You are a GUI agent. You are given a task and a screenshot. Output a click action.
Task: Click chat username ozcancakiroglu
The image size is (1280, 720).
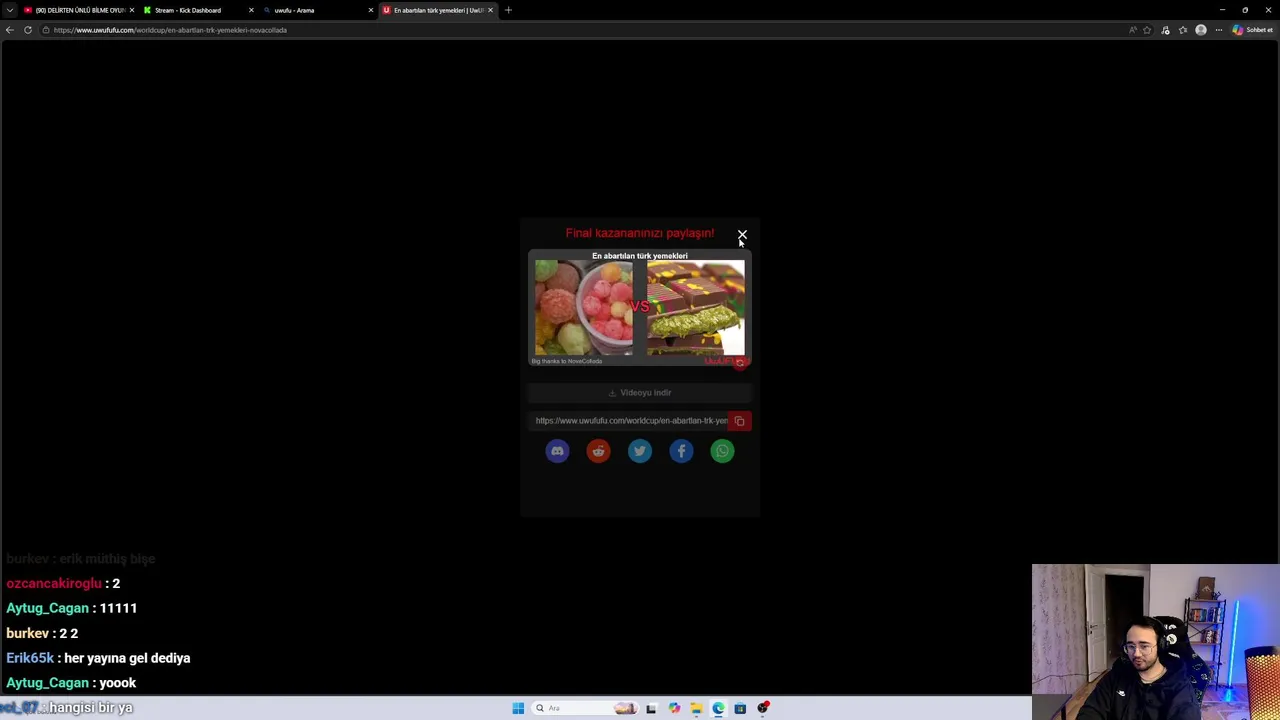point(54,583)
